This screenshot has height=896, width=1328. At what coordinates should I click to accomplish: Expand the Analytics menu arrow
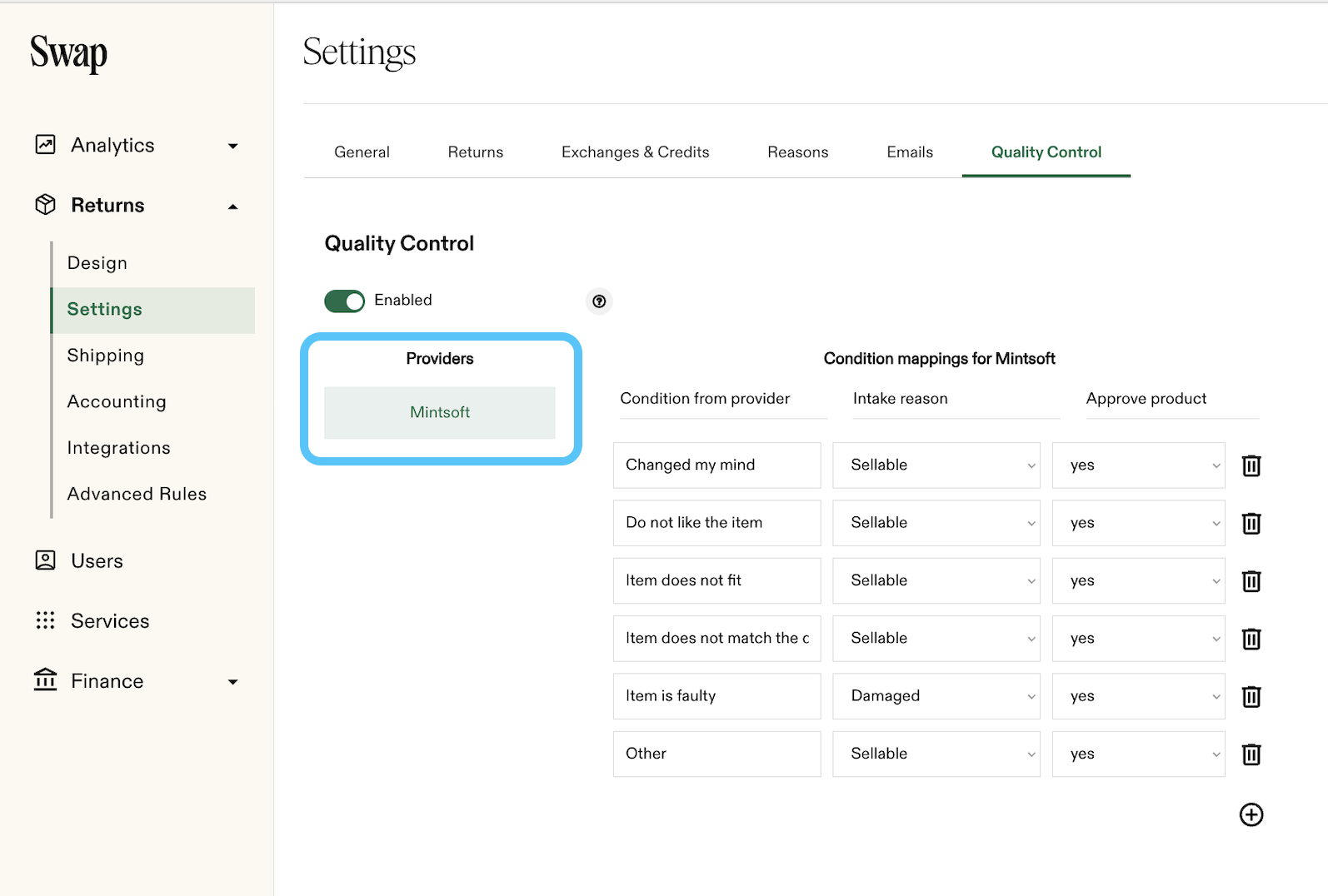click(x=233, y=146)
